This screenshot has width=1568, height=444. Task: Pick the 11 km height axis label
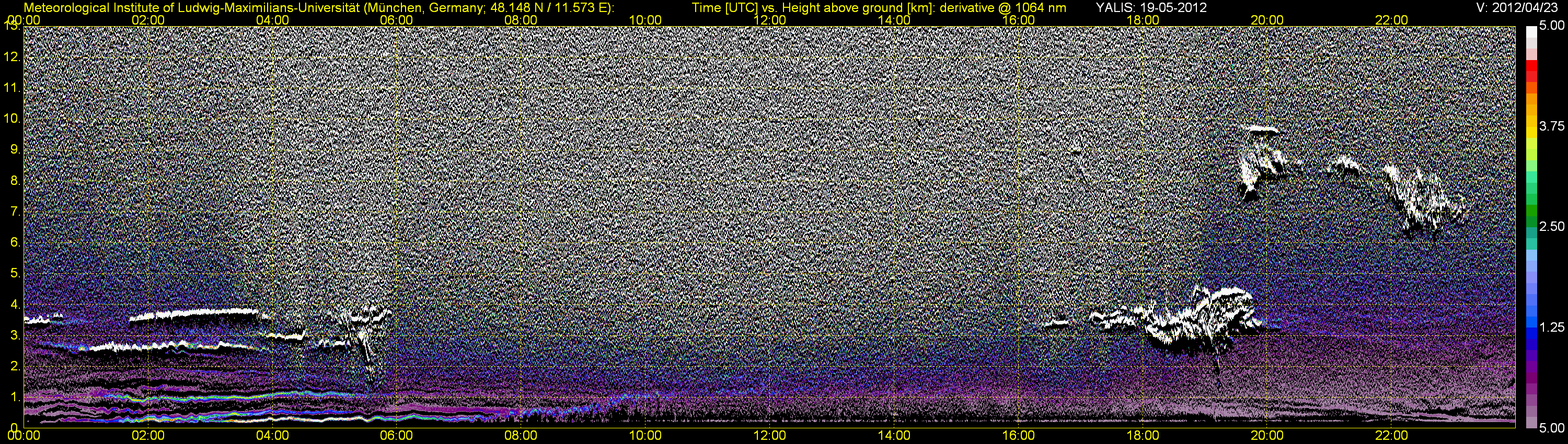(x=11, y=88)
